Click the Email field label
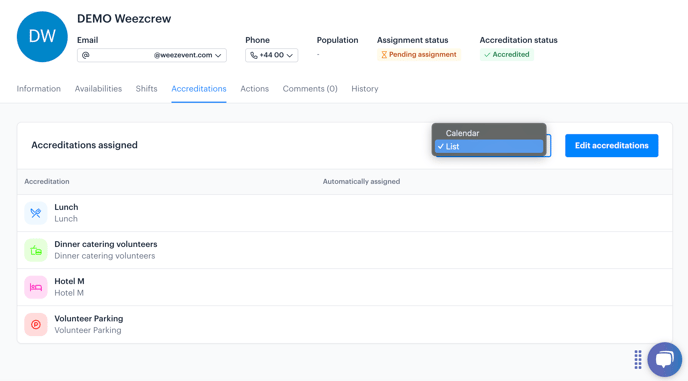The width and height of the screenshot is (688, 381). click(88, 40)
